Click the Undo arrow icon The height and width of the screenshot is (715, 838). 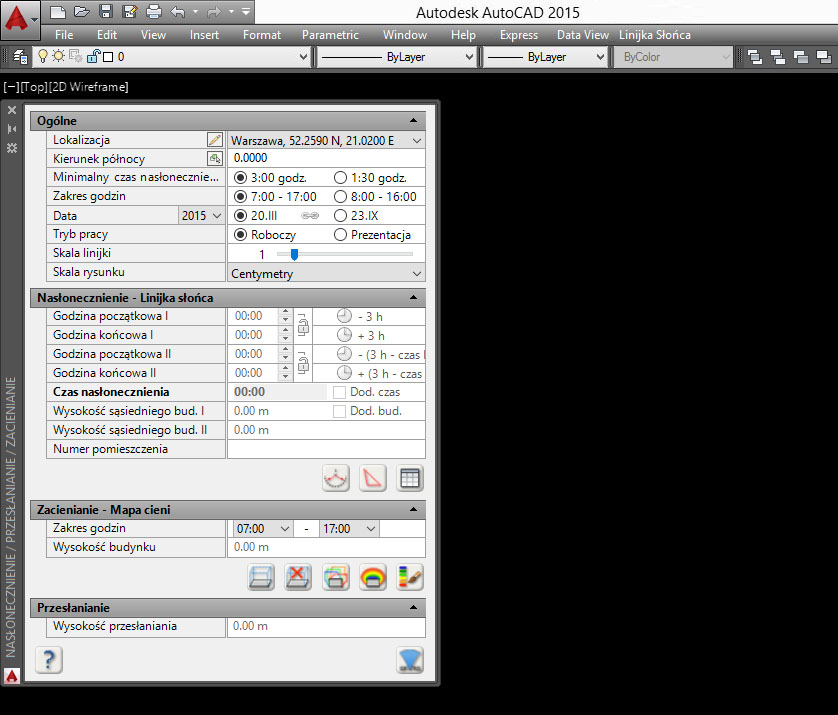178,12
